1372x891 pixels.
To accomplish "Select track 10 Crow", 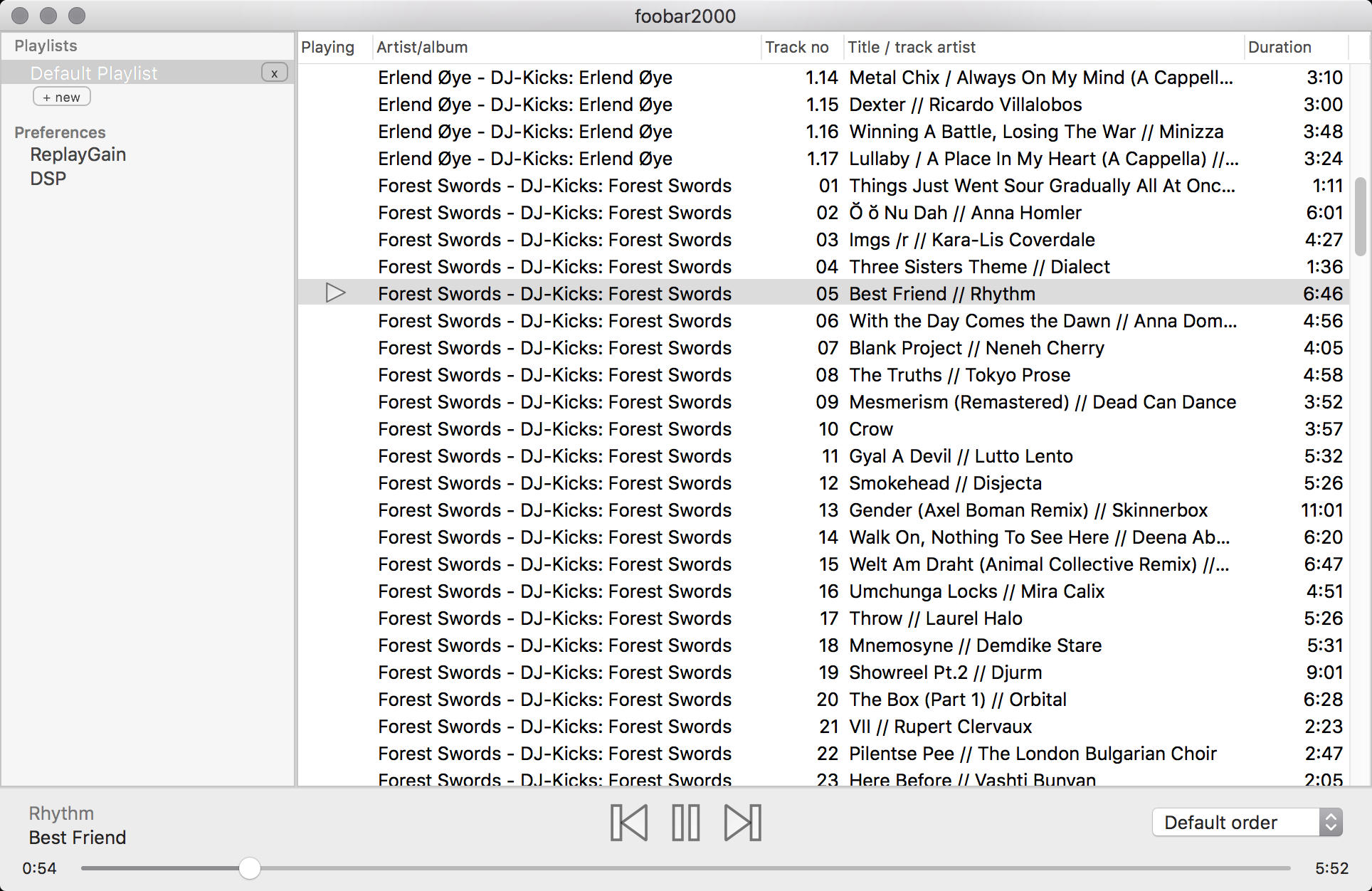I will click(x=823, y=428).
